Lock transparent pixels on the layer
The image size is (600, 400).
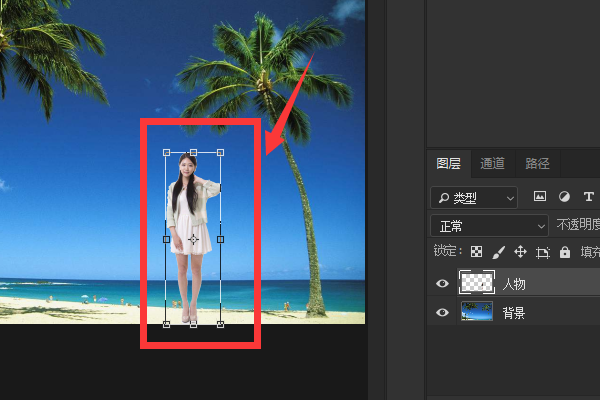(x=477, y=253)
